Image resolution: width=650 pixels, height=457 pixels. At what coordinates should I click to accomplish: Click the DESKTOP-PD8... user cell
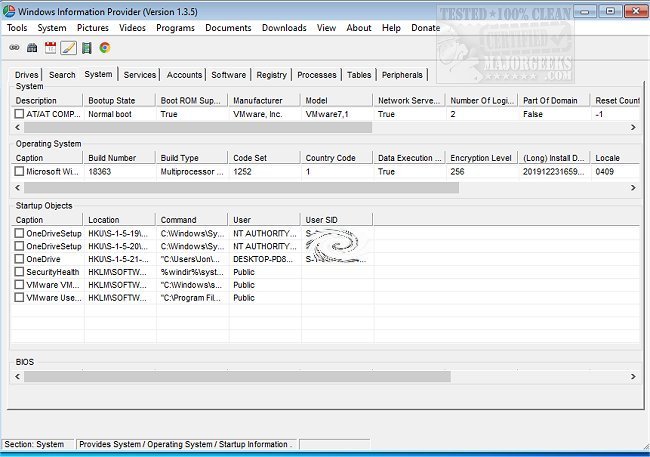pos(264,259)
